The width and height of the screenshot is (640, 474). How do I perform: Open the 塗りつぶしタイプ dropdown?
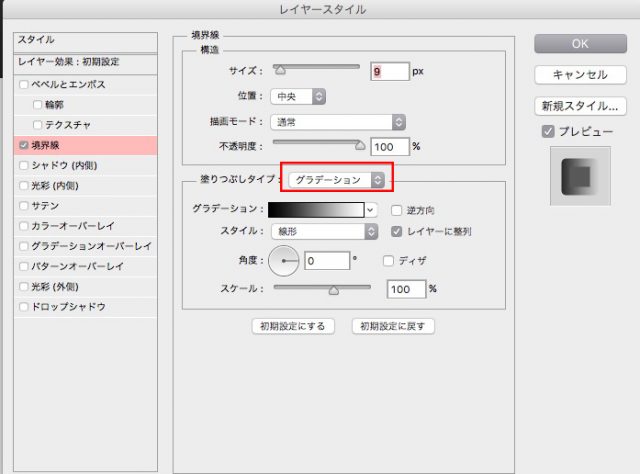click(x=336, y=179)
